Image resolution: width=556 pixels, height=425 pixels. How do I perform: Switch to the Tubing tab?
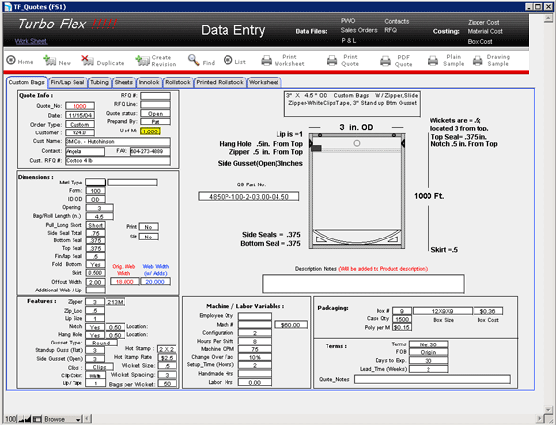(99, 82)
